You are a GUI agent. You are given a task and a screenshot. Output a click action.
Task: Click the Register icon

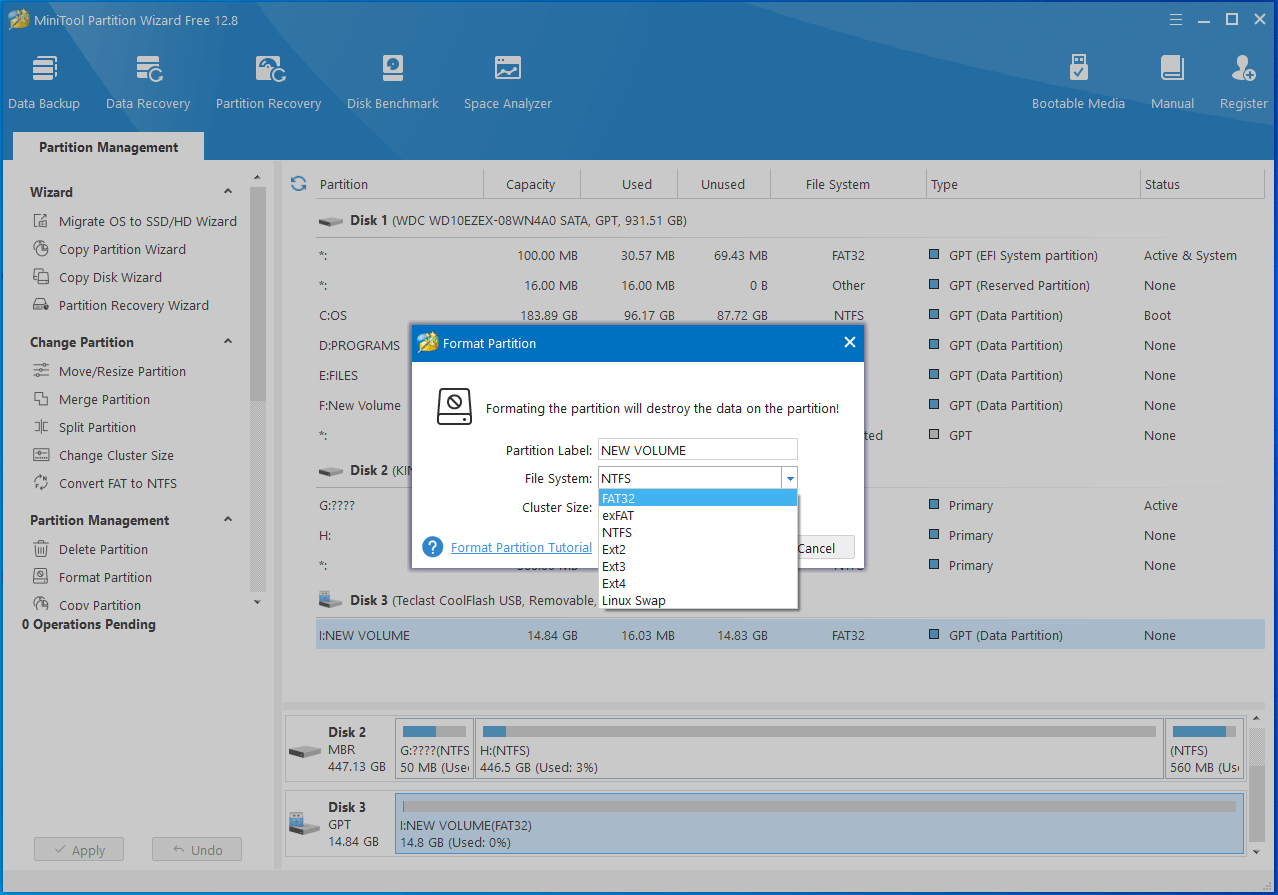tap(1243, 68)
